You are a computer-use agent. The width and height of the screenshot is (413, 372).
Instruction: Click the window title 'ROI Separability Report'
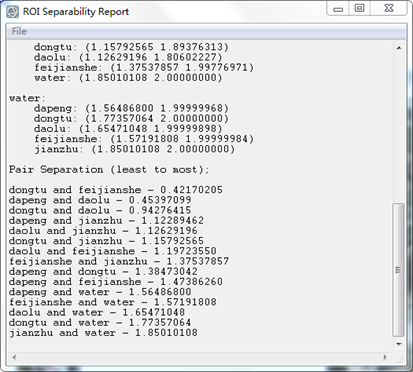point(76,12)
